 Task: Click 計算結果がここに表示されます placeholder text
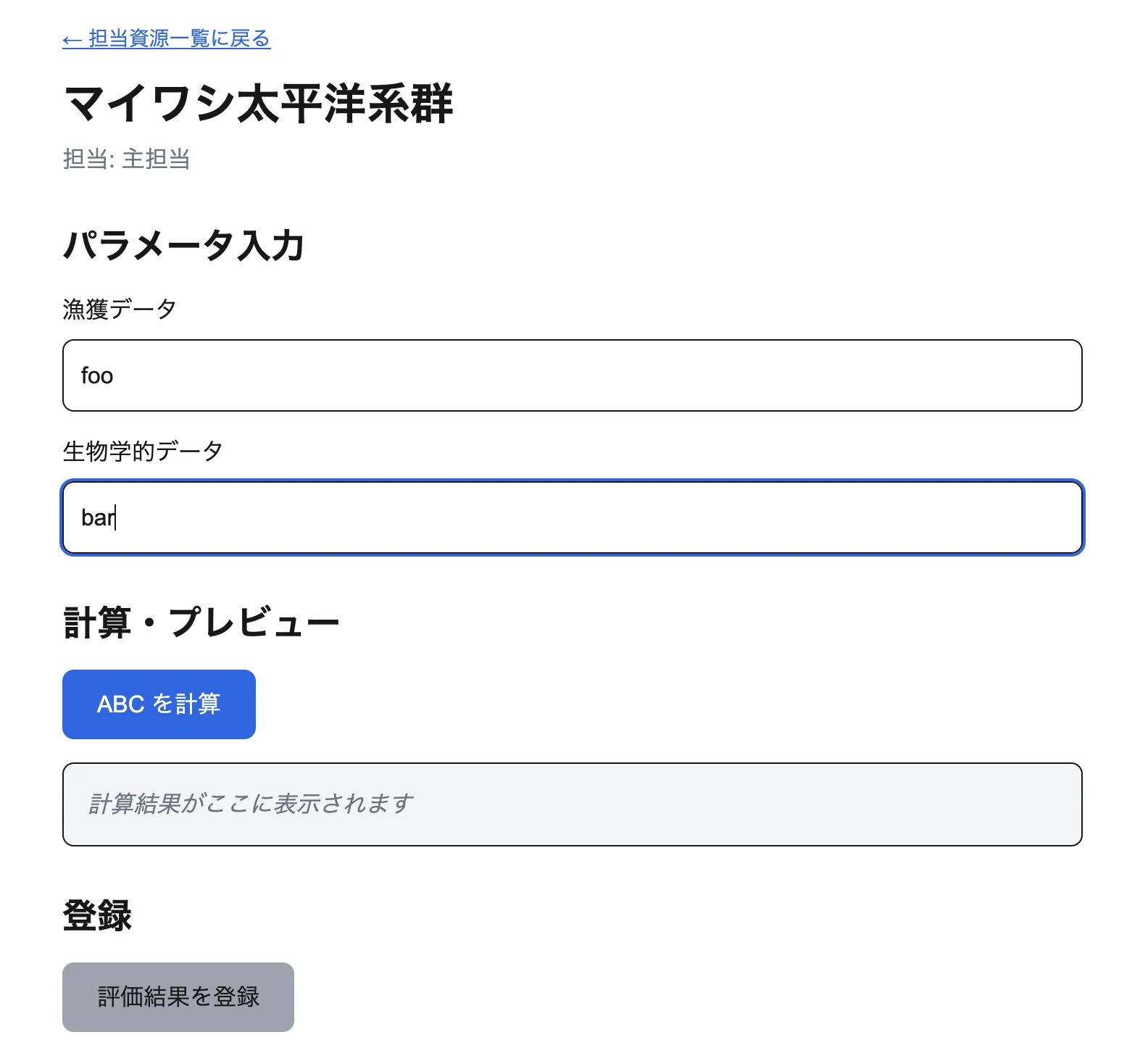coord(250,803)
